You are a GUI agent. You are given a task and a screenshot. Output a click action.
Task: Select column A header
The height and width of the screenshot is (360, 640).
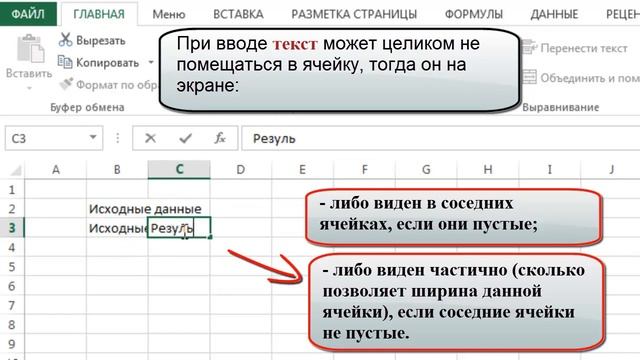click(x=56, y=169)
